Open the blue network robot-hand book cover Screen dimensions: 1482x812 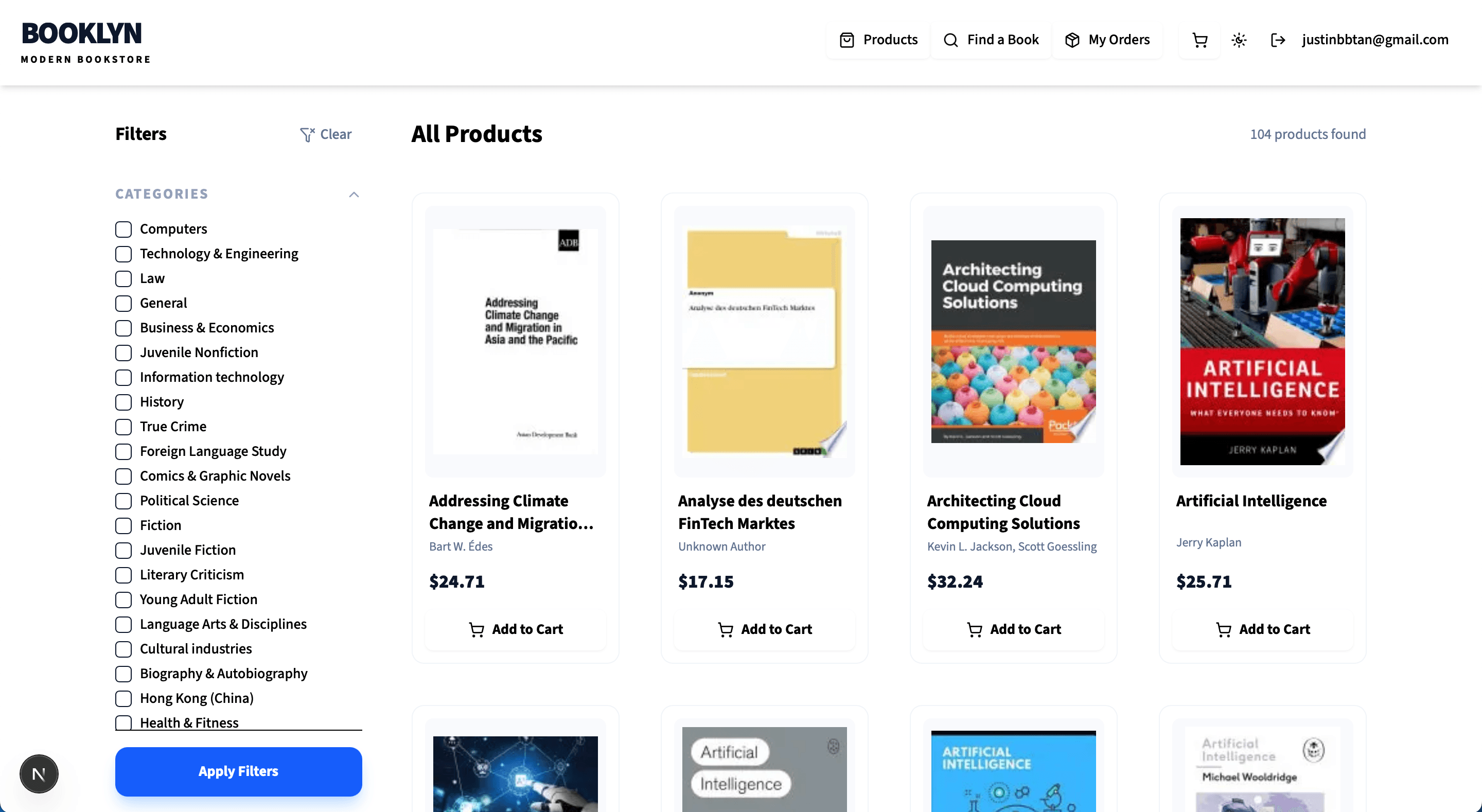pos(516,773)
